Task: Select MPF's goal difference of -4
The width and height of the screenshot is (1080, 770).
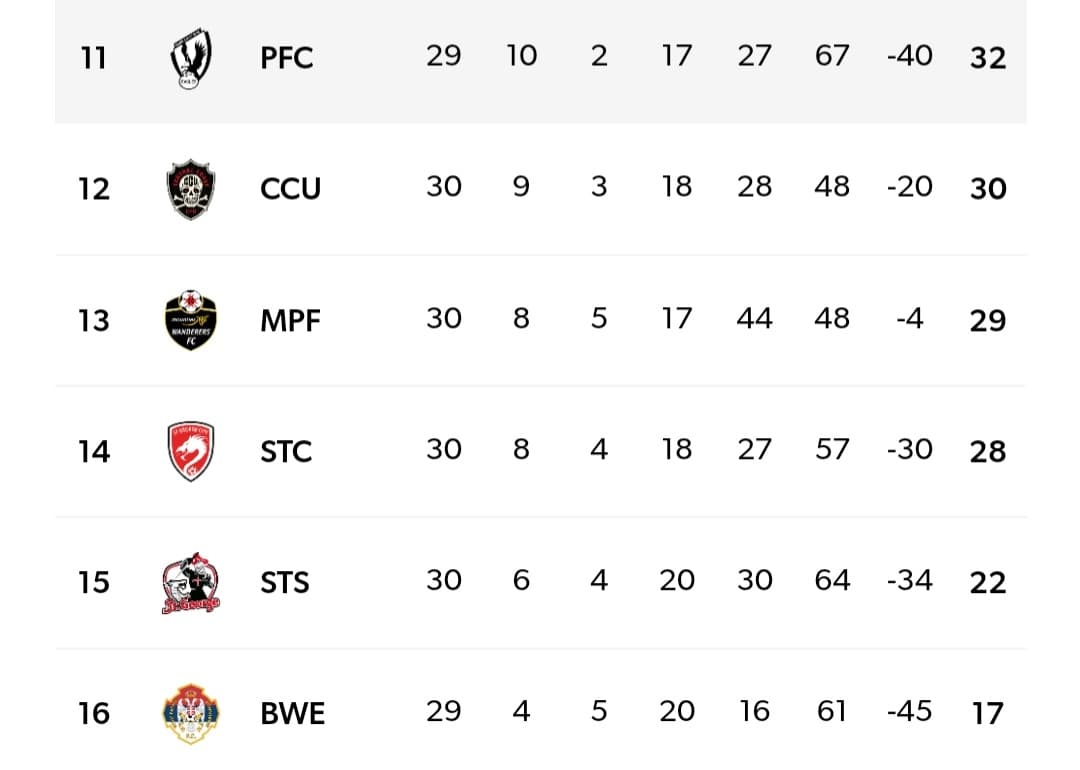Action: coord(909,319)
